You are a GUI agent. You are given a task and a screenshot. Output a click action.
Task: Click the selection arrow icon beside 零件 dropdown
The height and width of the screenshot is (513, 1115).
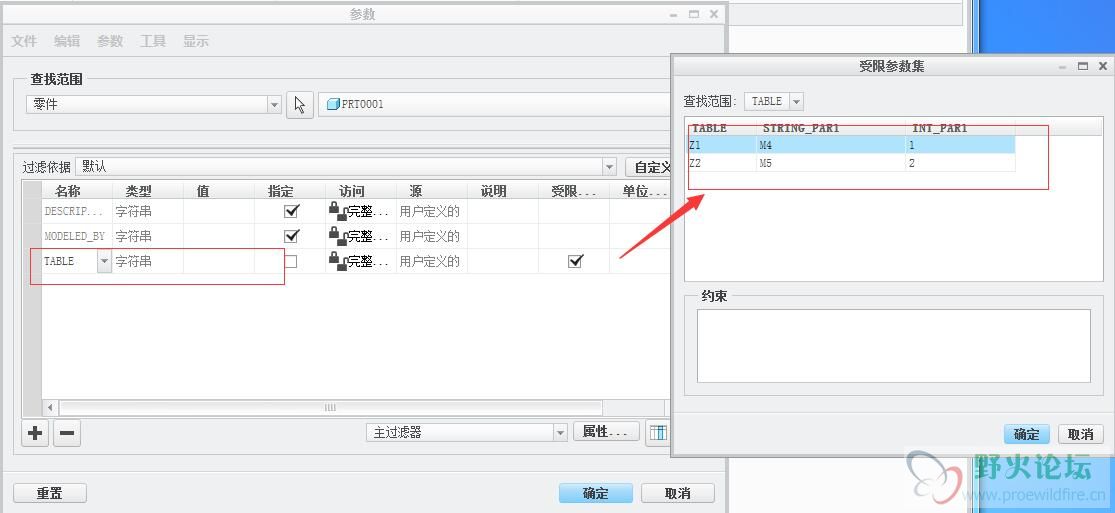coord(299,105)
